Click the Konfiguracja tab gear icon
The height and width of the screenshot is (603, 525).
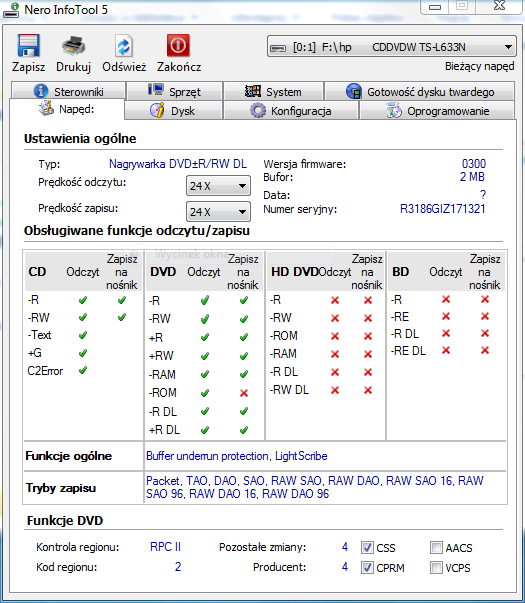[258, 110]
